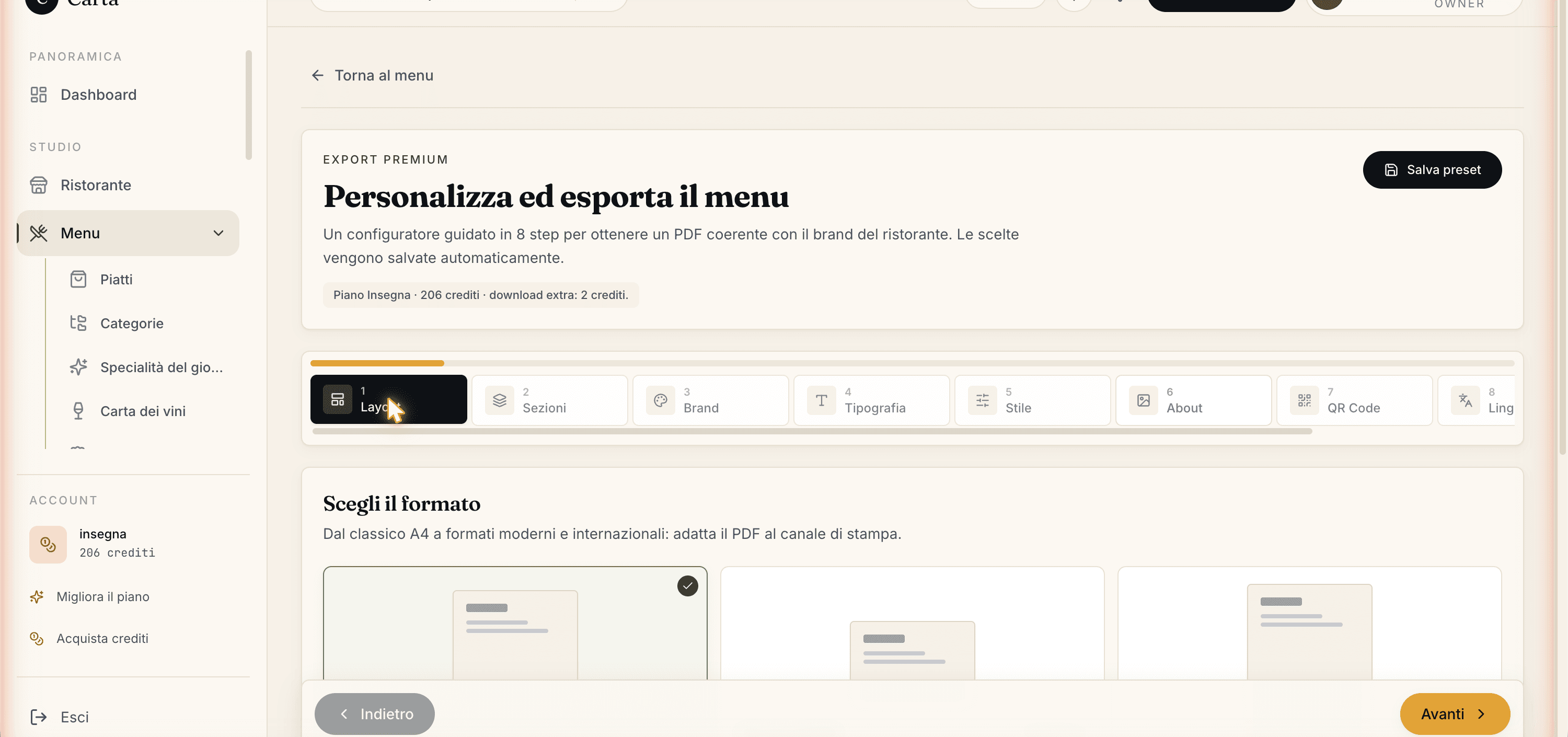Collapse the Menu section chevron
This screenshot has height=737, width=1568.
pos(218,233)
